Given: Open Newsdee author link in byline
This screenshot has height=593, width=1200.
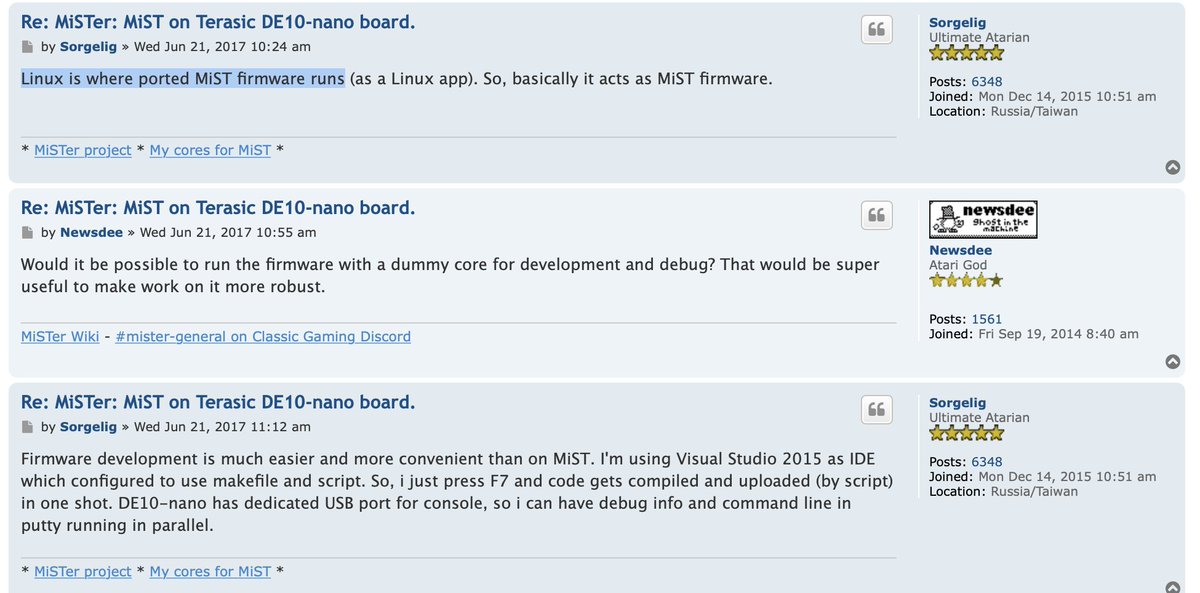Looking at the screenshot, I should pos(91,233).
